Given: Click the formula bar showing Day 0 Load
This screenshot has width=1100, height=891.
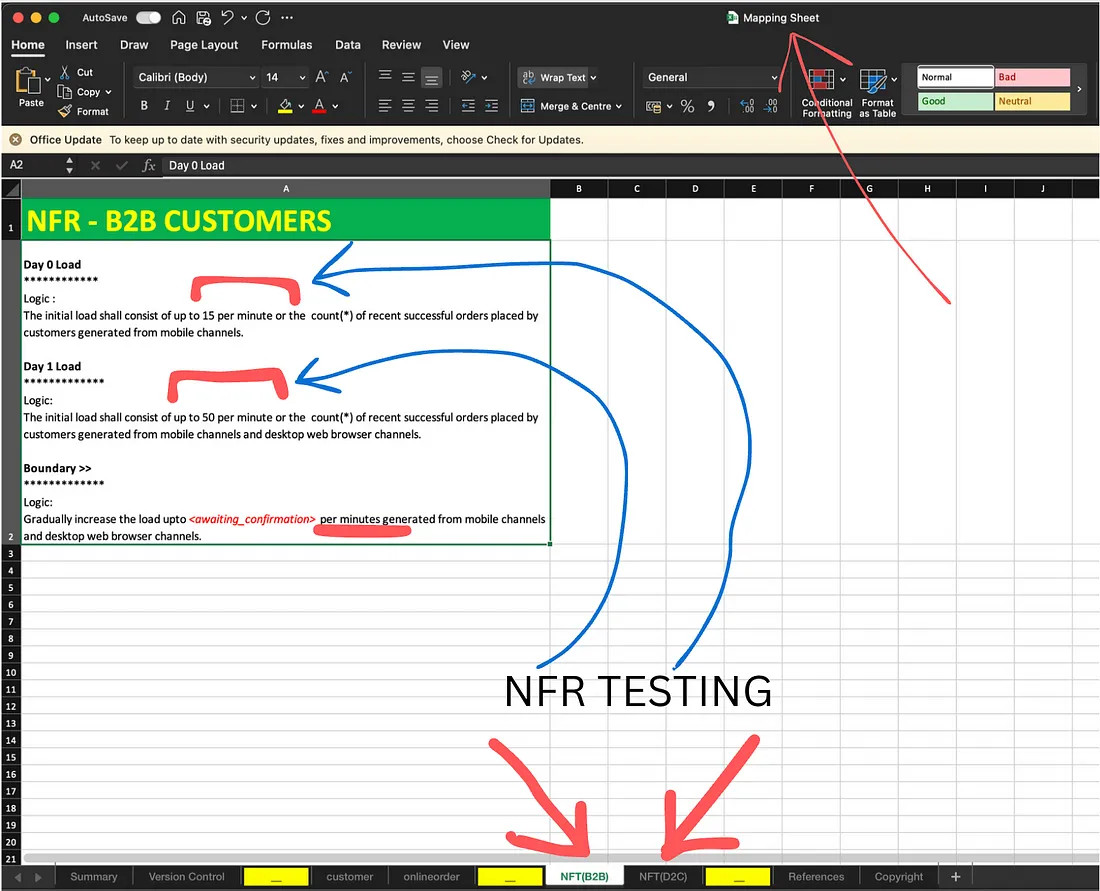Looking at the screenshot, I should click(x=629, y=166).
